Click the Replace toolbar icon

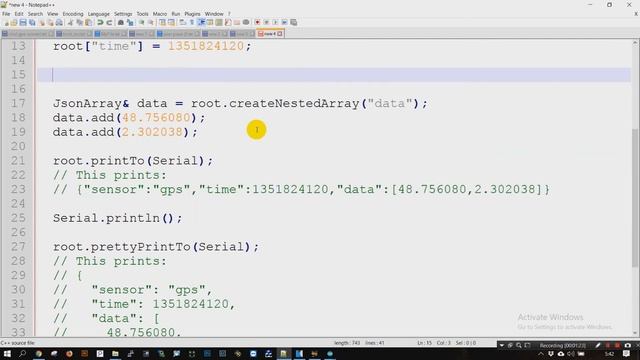point(130,22)
